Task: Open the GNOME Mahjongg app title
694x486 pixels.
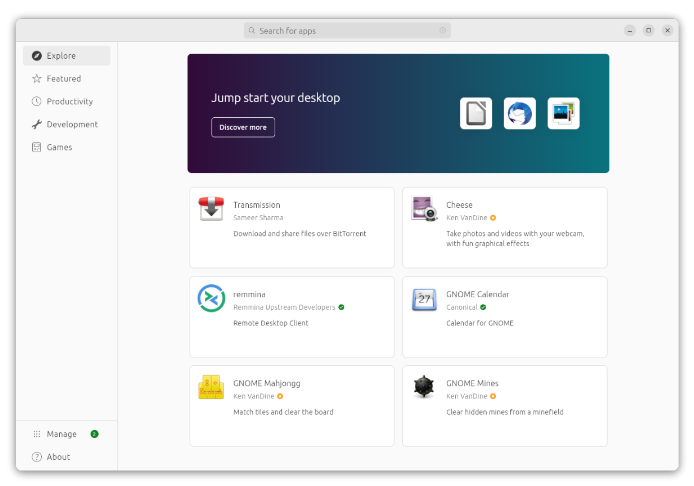Action: 267,383
